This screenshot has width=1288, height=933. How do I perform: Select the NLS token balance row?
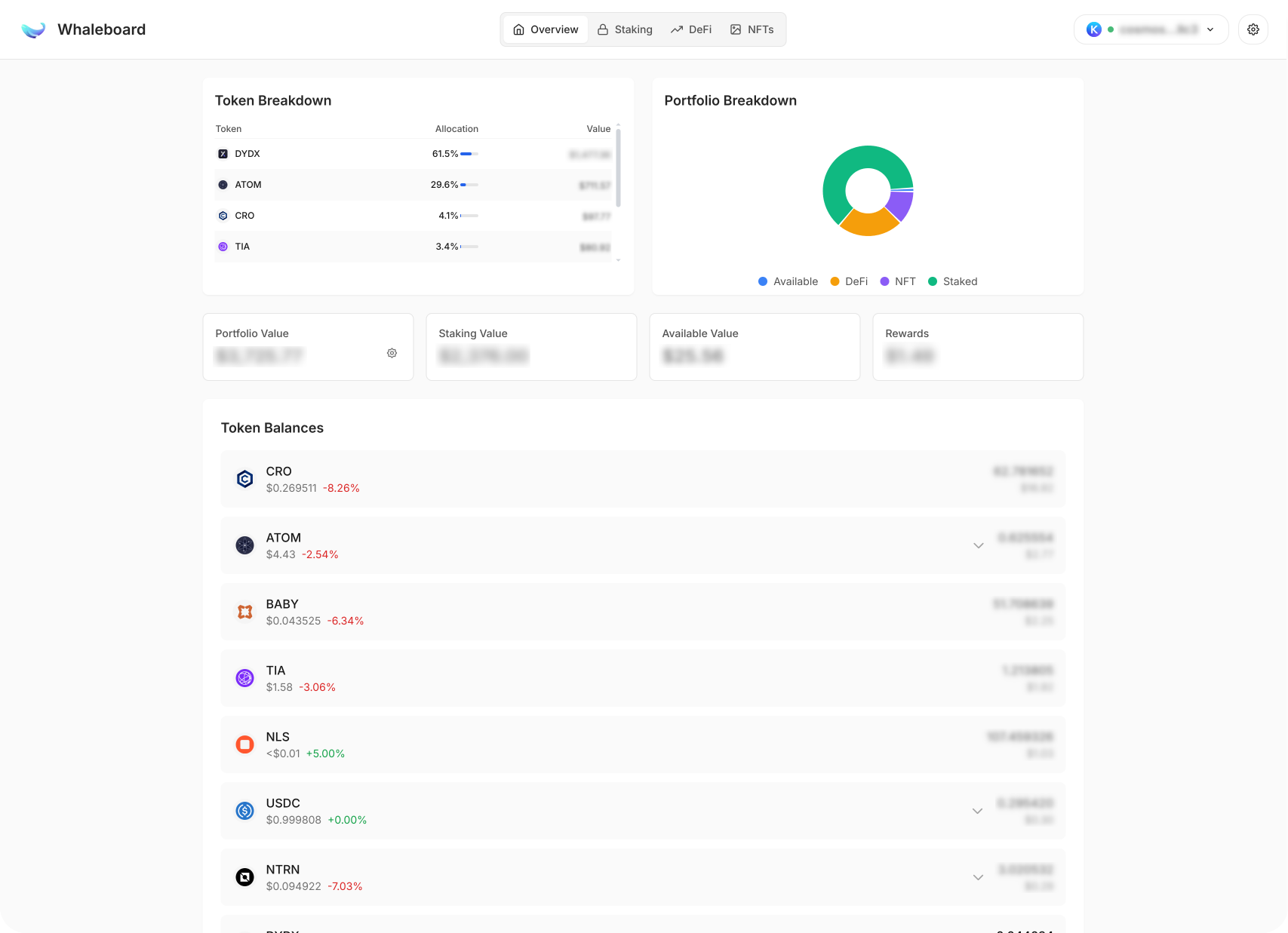pyautogui.click(x=643, y=744)
